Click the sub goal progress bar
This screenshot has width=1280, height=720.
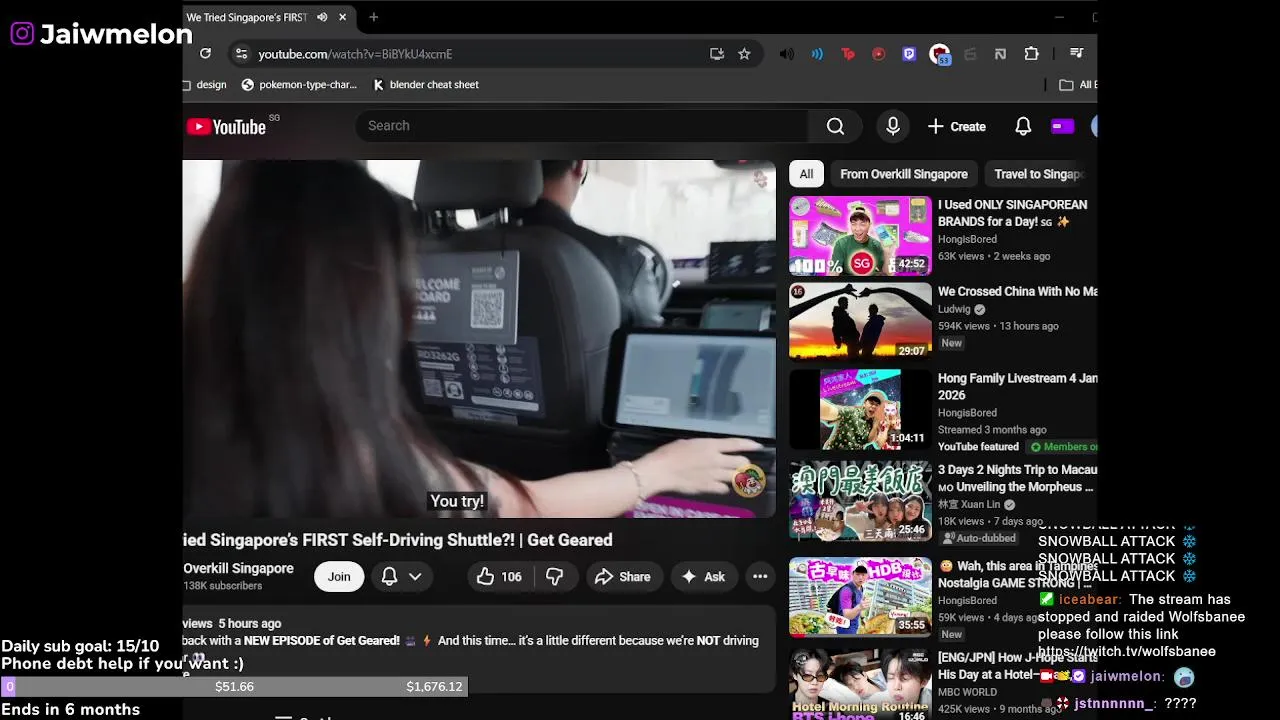(234, 686)
